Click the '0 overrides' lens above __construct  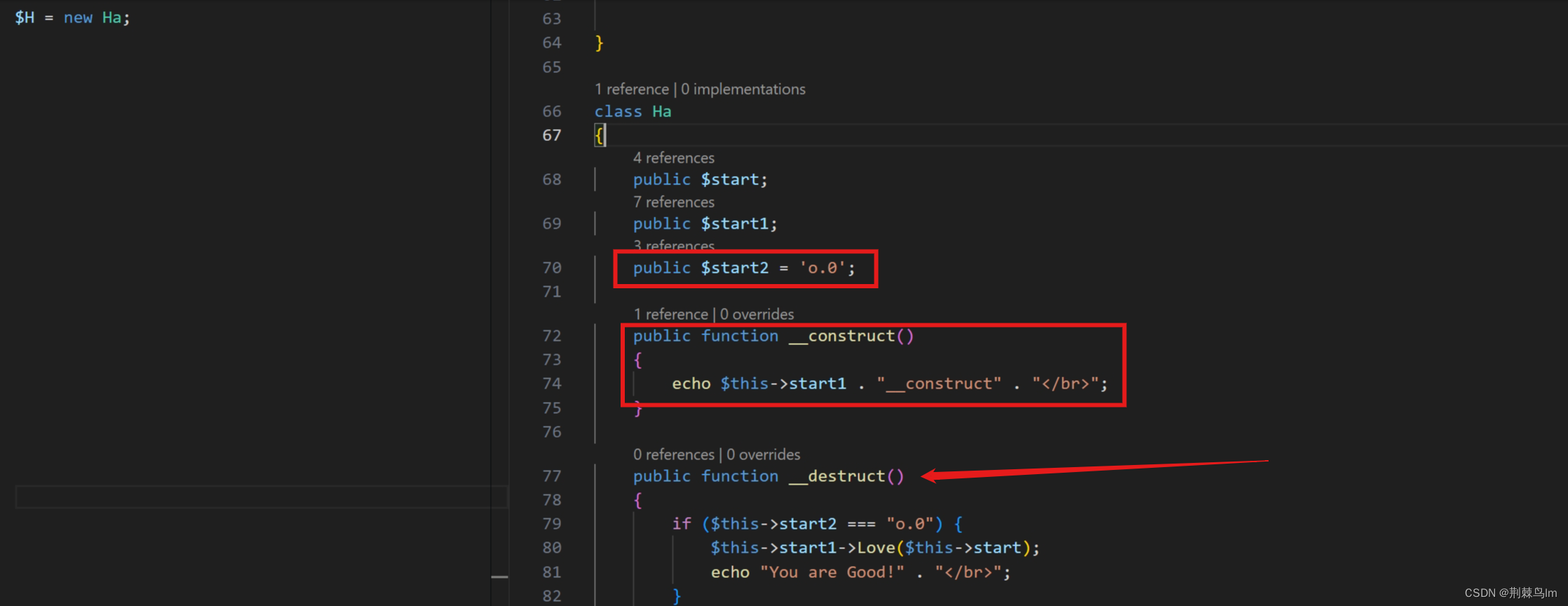click(x=757, y=314)
